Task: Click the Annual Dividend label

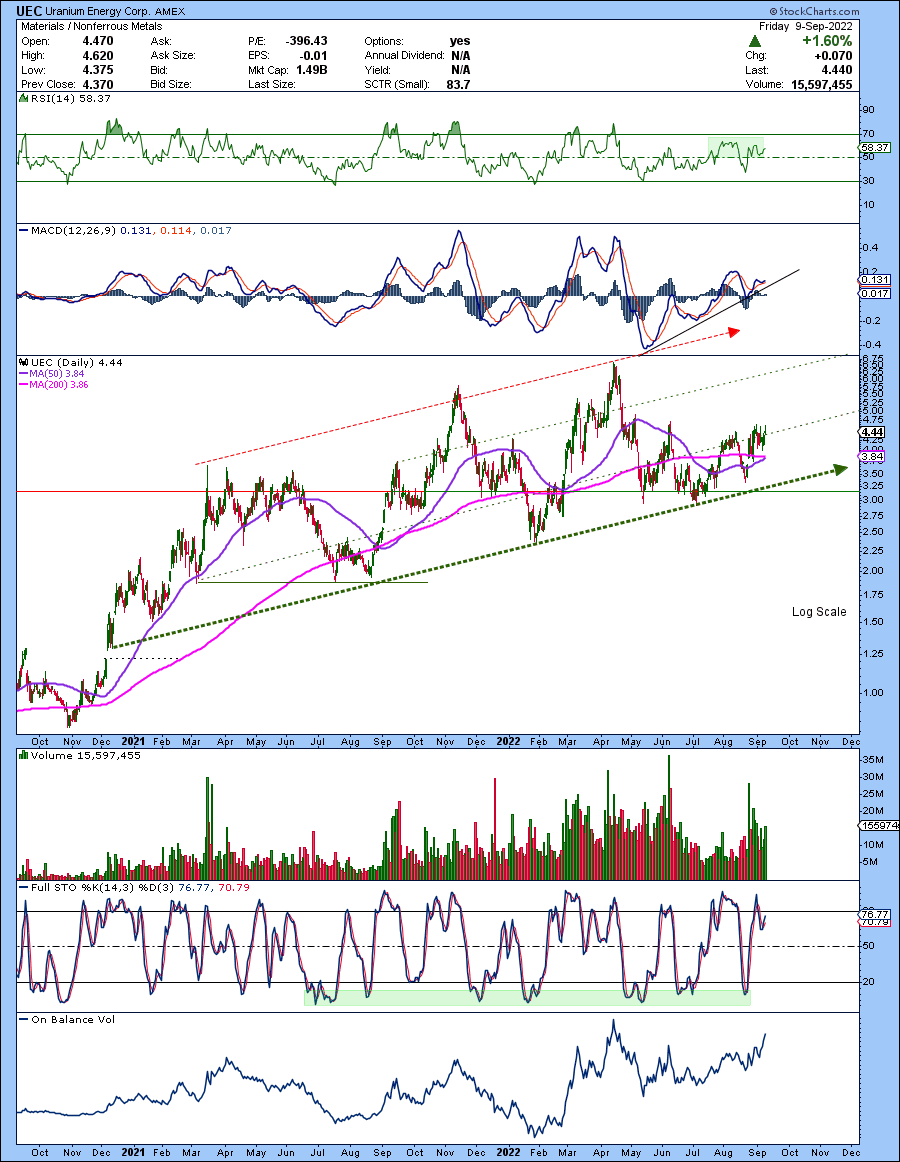Action: pyautogui.click(x=404, y=56)
